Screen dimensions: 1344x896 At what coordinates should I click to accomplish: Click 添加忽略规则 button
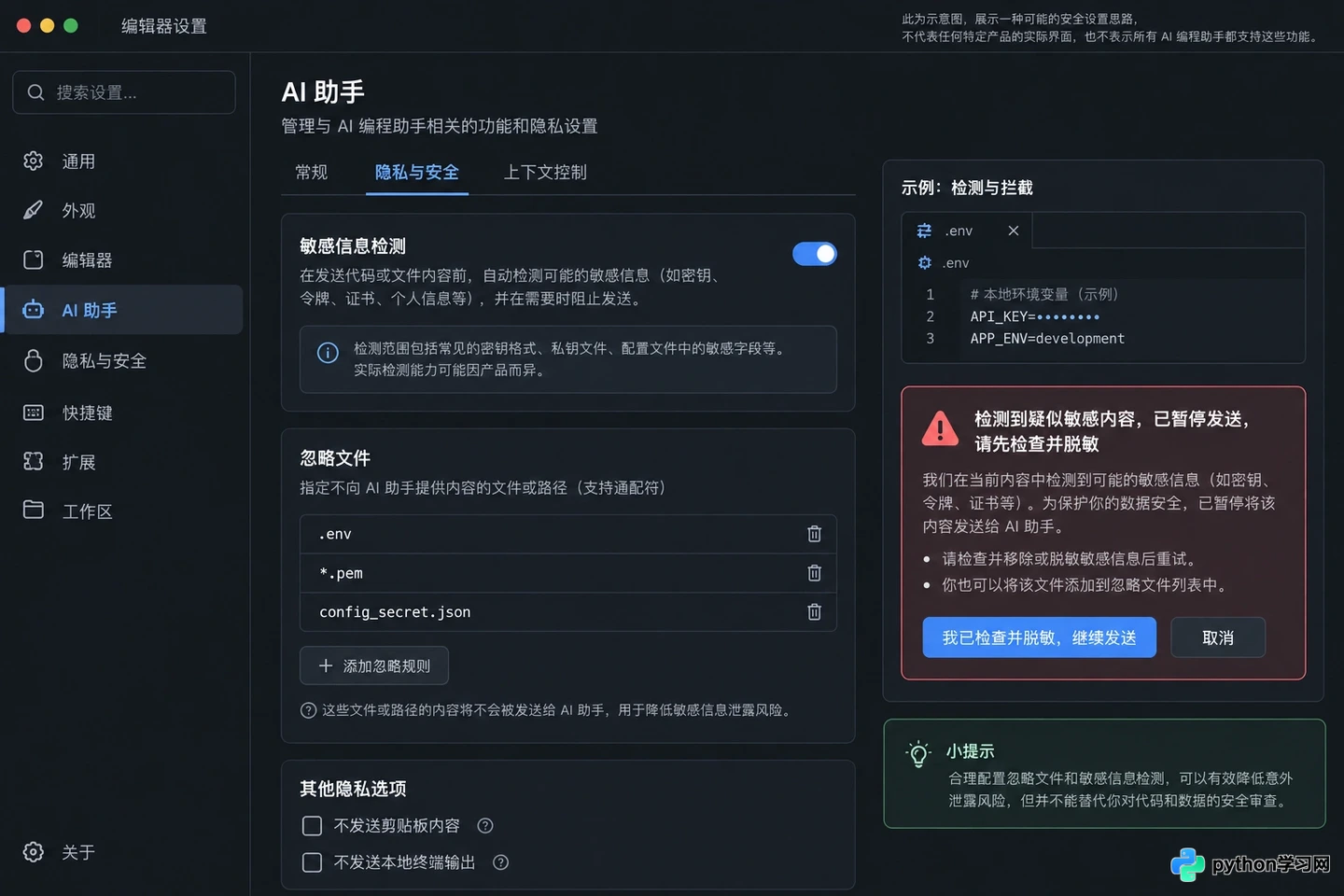pos(374,665)
